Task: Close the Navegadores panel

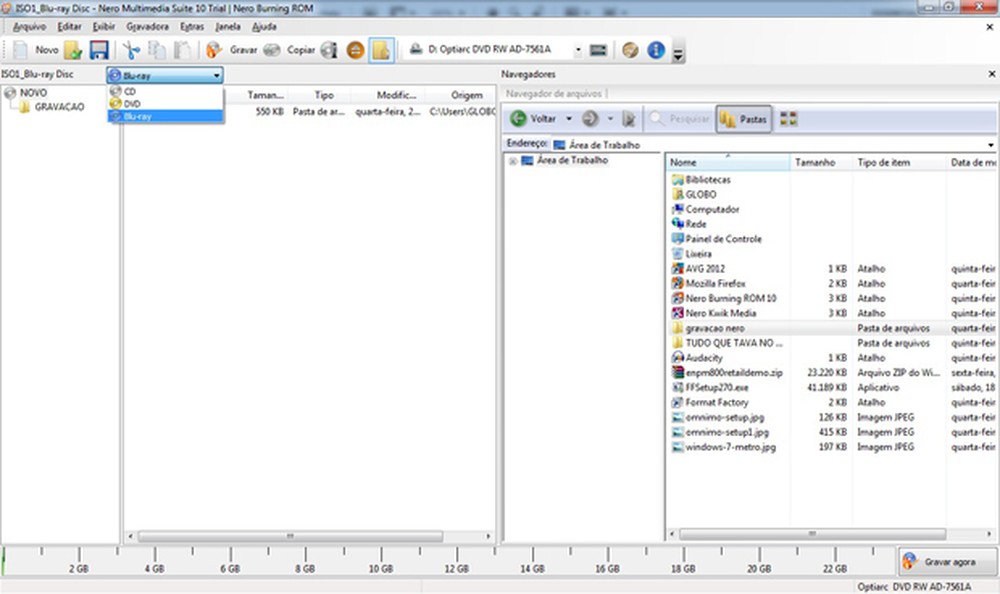Action: 991,74
